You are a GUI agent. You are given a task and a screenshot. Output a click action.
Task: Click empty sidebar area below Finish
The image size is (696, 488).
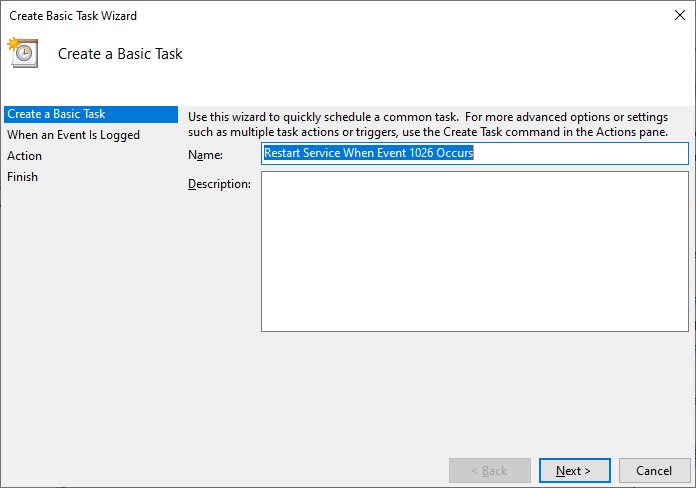[91, 311]
